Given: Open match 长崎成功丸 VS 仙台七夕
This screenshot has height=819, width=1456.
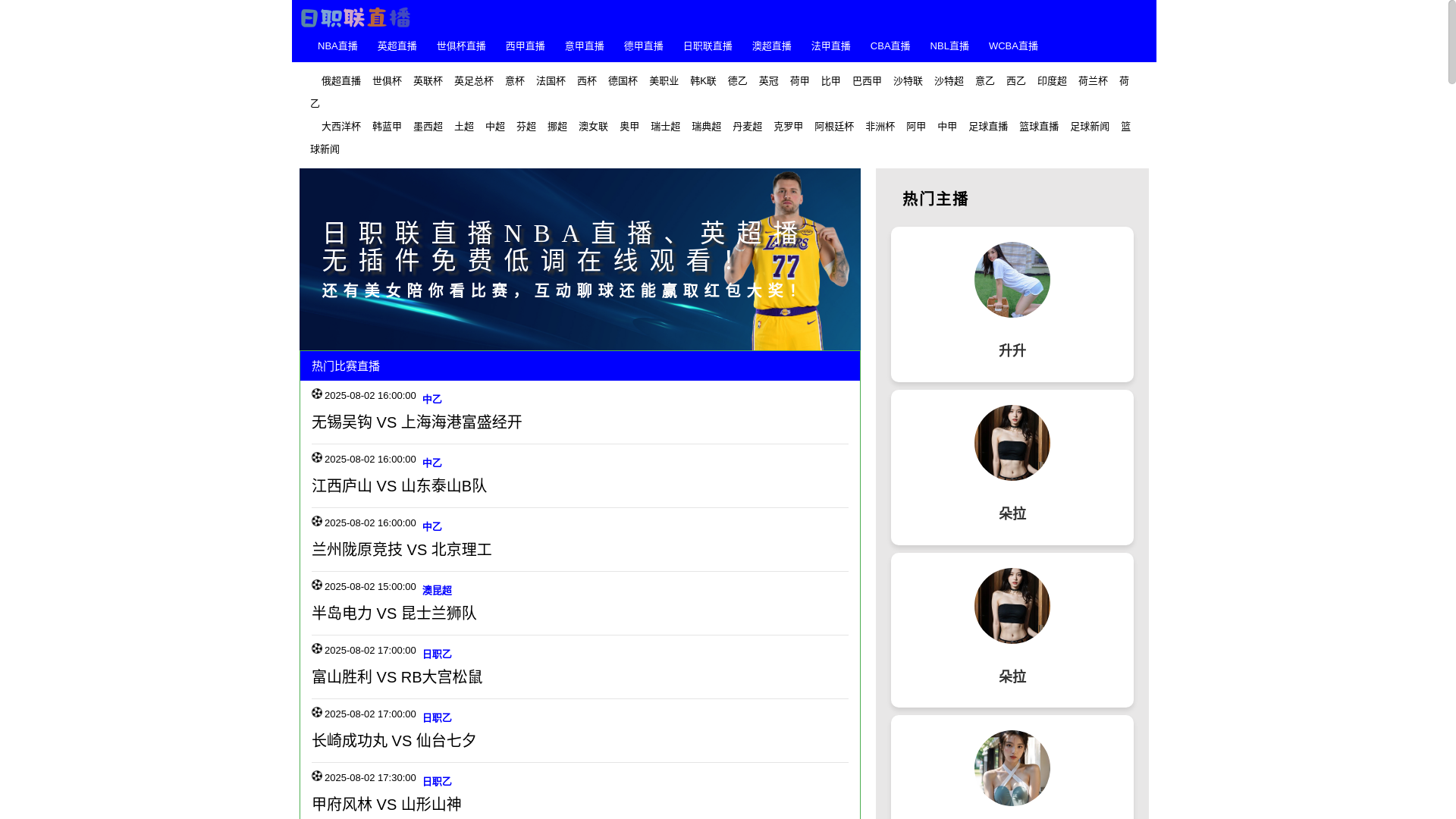Looking at the screenshot, I should tap(394, 740).
